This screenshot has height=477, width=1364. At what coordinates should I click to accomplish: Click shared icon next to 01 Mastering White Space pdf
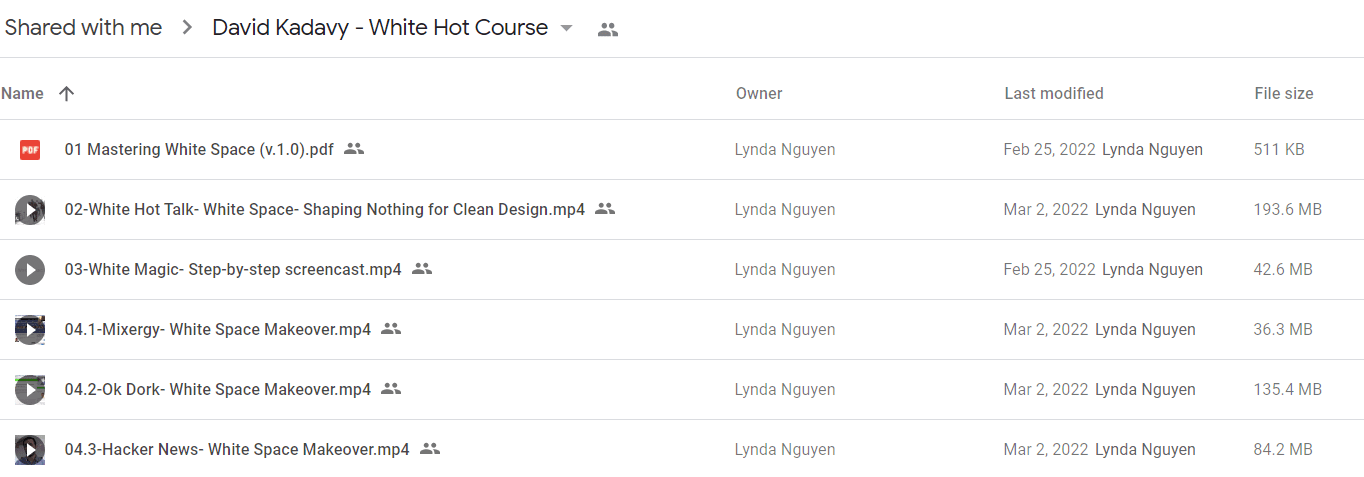tap(354, 149)
